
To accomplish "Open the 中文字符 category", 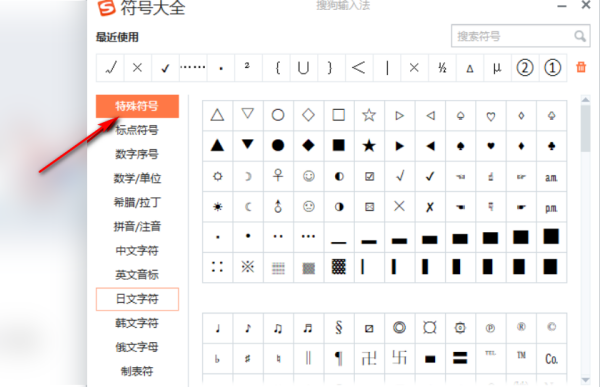I will pos(137,251).
